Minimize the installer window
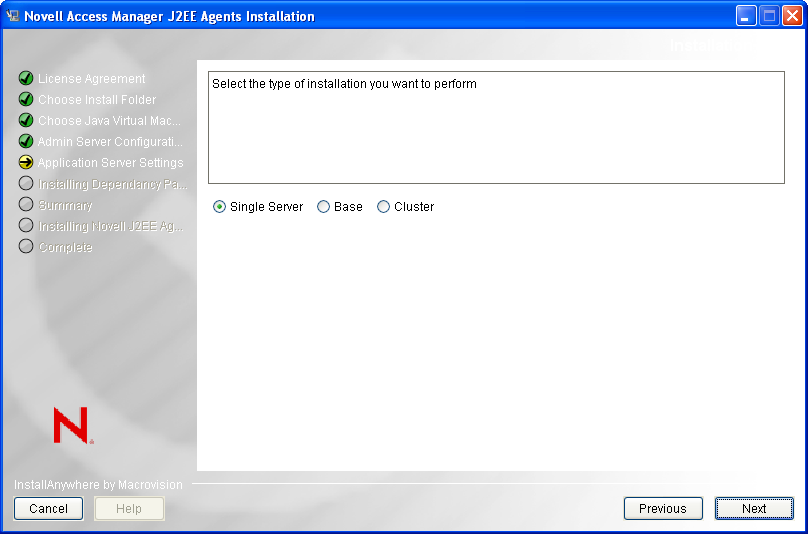The height and width of the screenshot is (534, 808). click(x=746, y=16)
